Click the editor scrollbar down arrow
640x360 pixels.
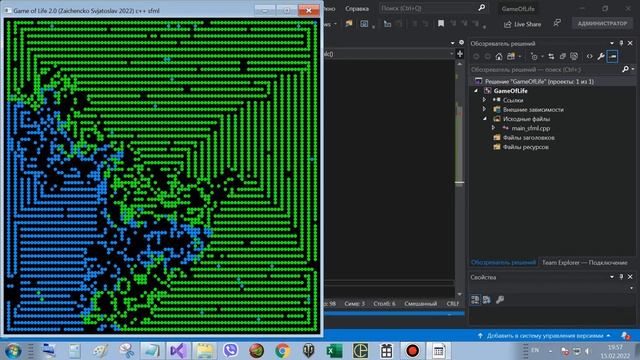pos(460,294)
